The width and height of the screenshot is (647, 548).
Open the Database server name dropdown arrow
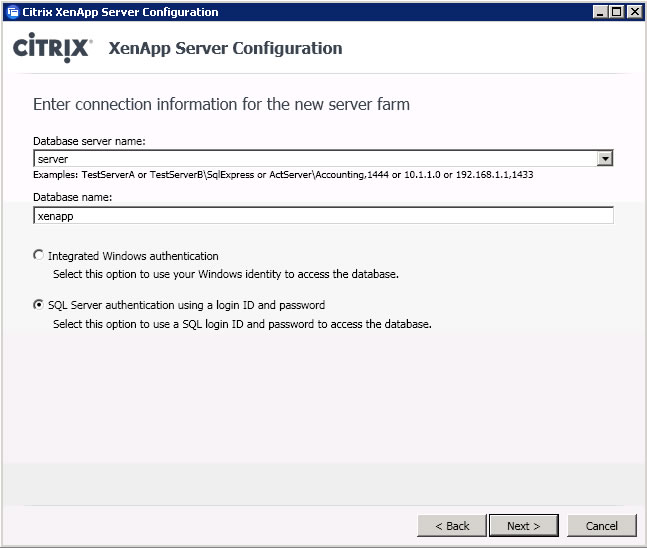click(x=604, y=158)
